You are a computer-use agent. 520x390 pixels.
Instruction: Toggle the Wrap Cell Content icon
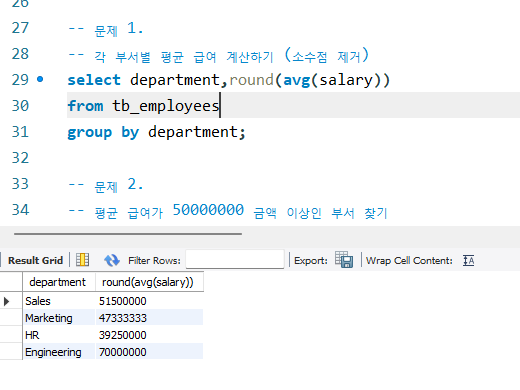pos(468,260)
